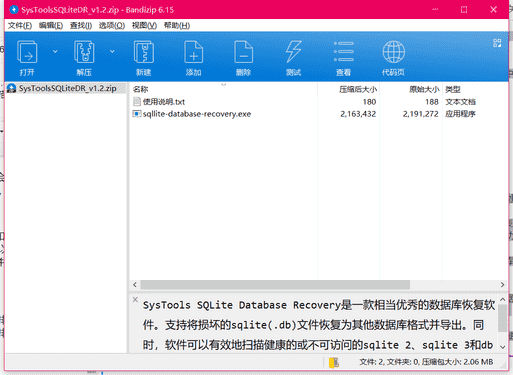Click the down arrow of the comment scrollbar
The width and height of the screenshot is (513, 375).
click(503, 347)
